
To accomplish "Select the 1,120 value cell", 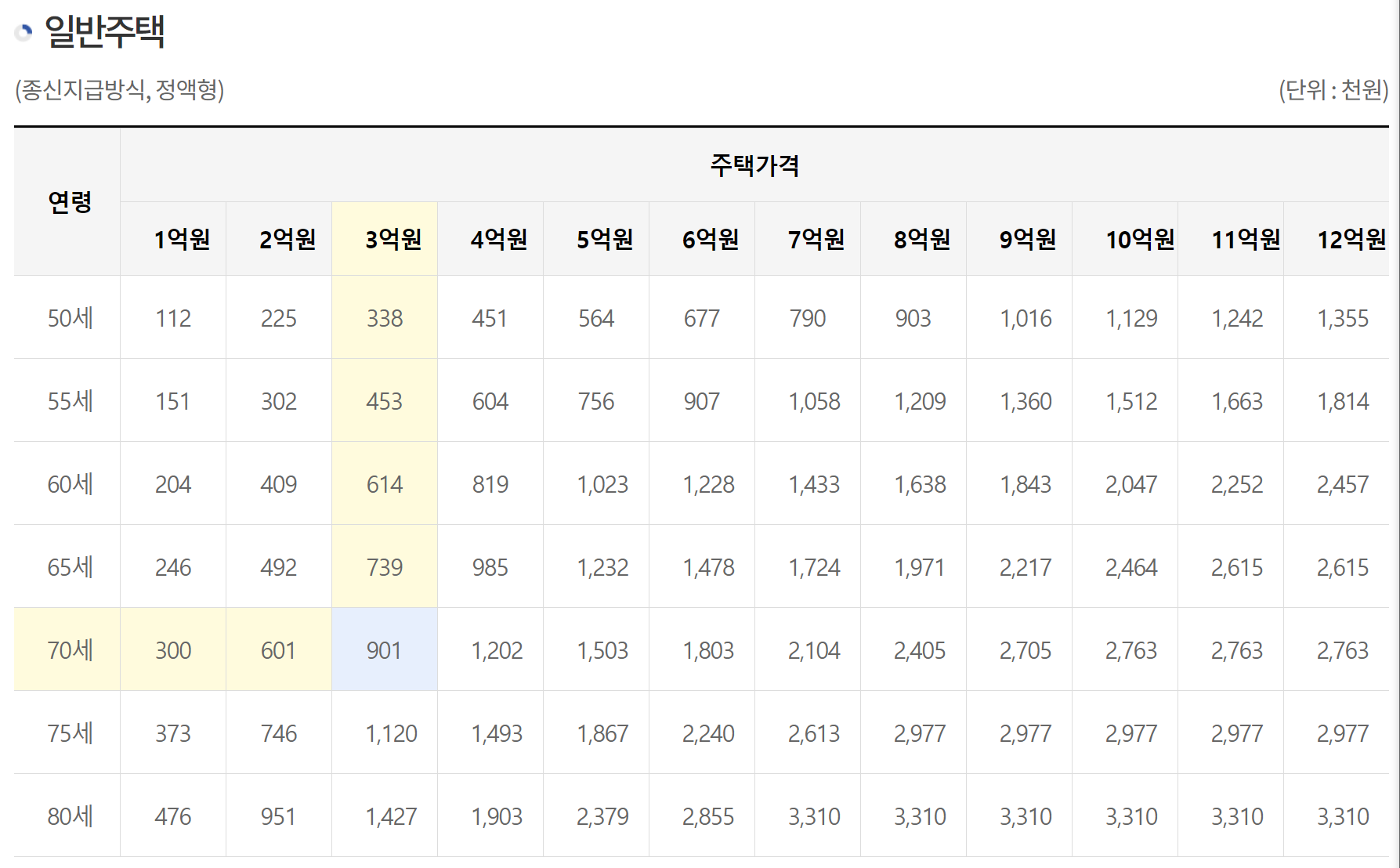I will (x=385, y=732).
